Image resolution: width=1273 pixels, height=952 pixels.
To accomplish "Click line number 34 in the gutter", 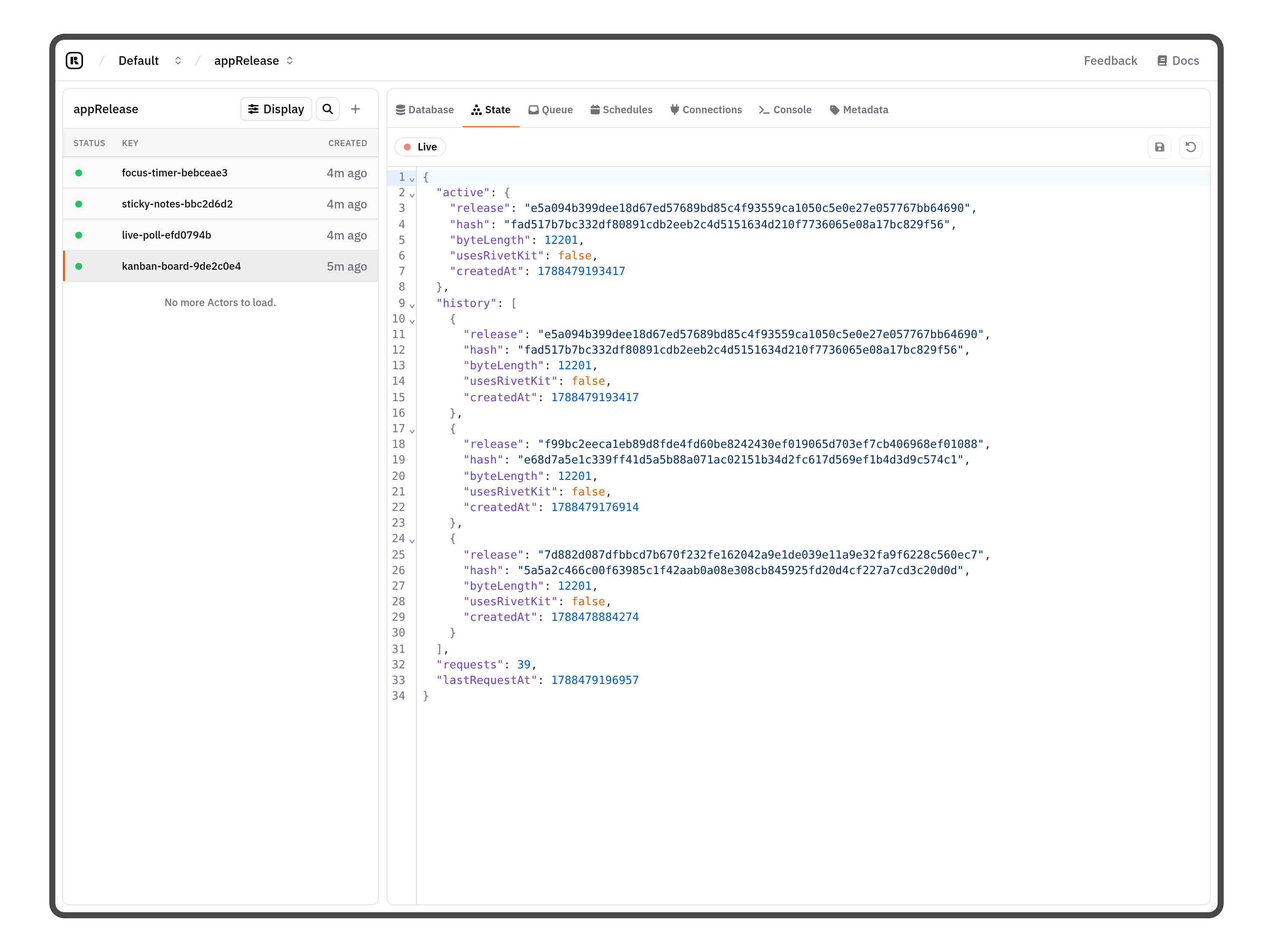I will click(x=398, y=695).
